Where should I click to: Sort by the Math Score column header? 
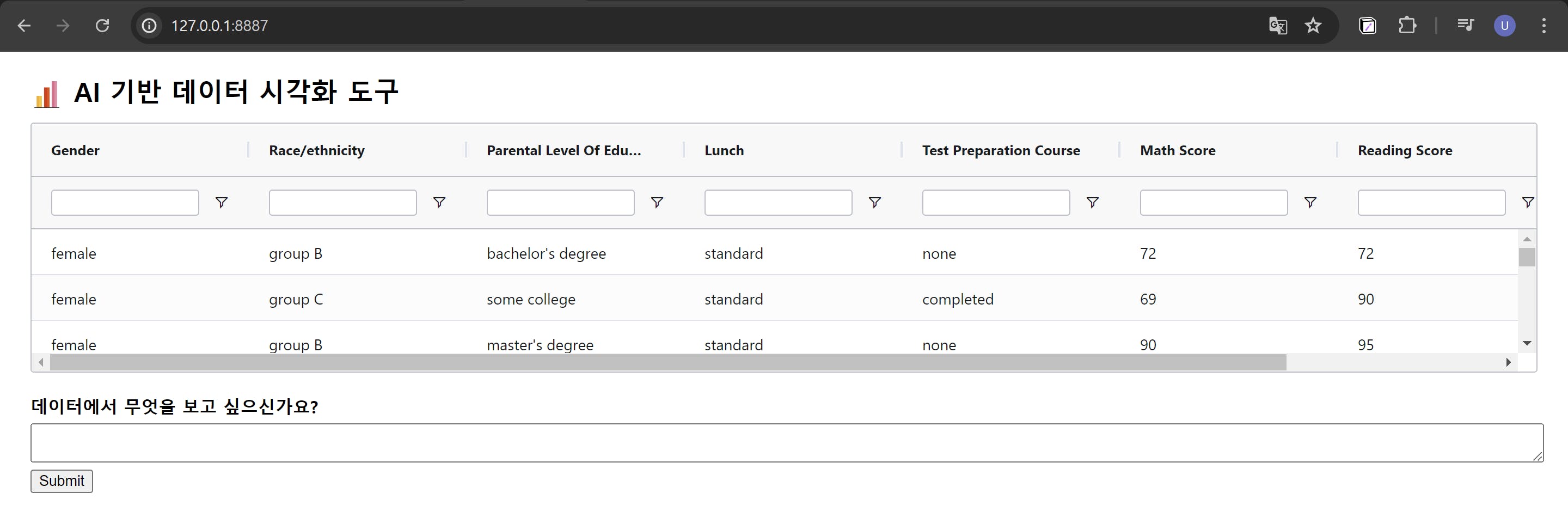(1177, 150)
